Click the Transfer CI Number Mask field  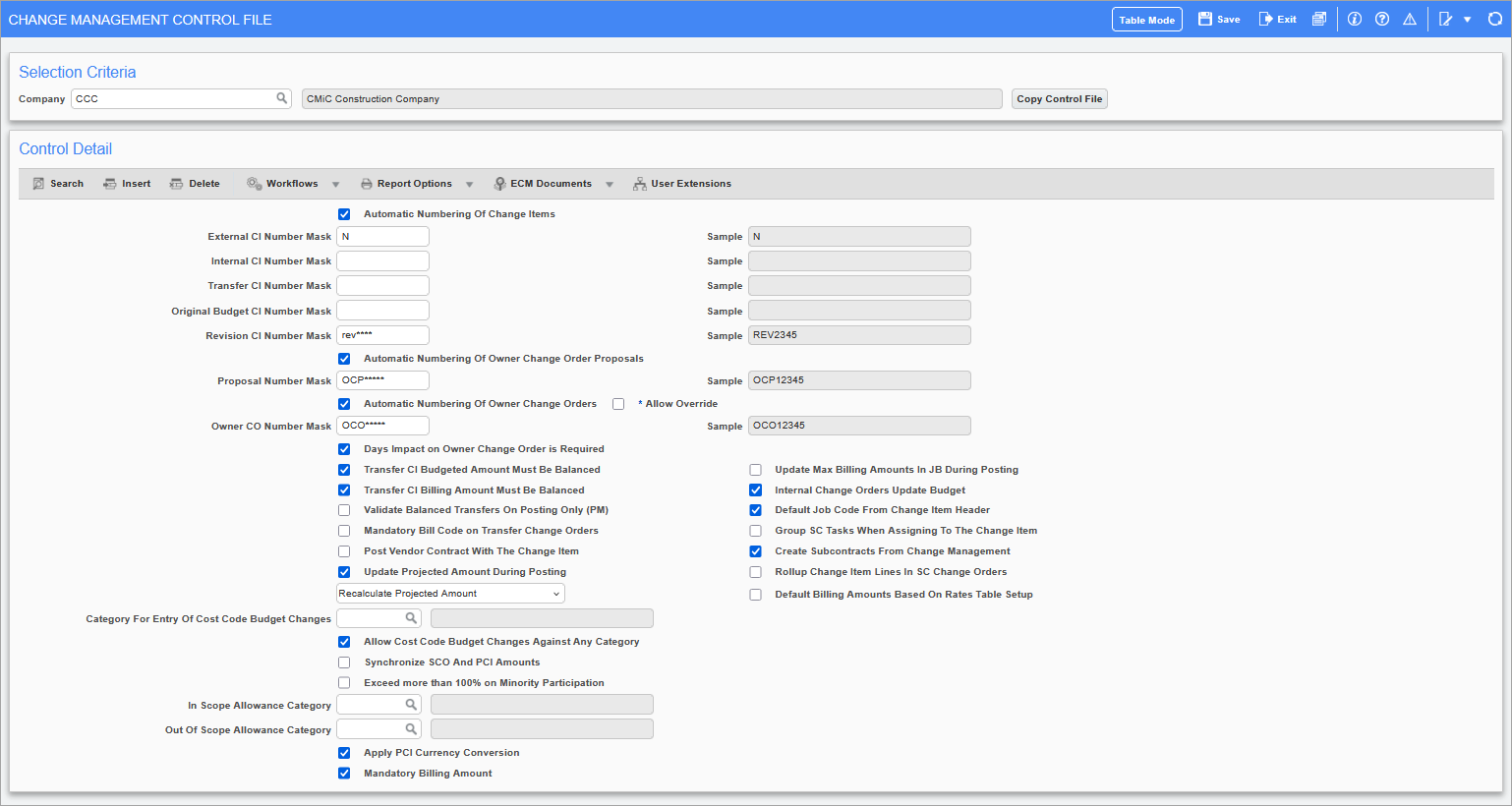[x=382, y=285]
